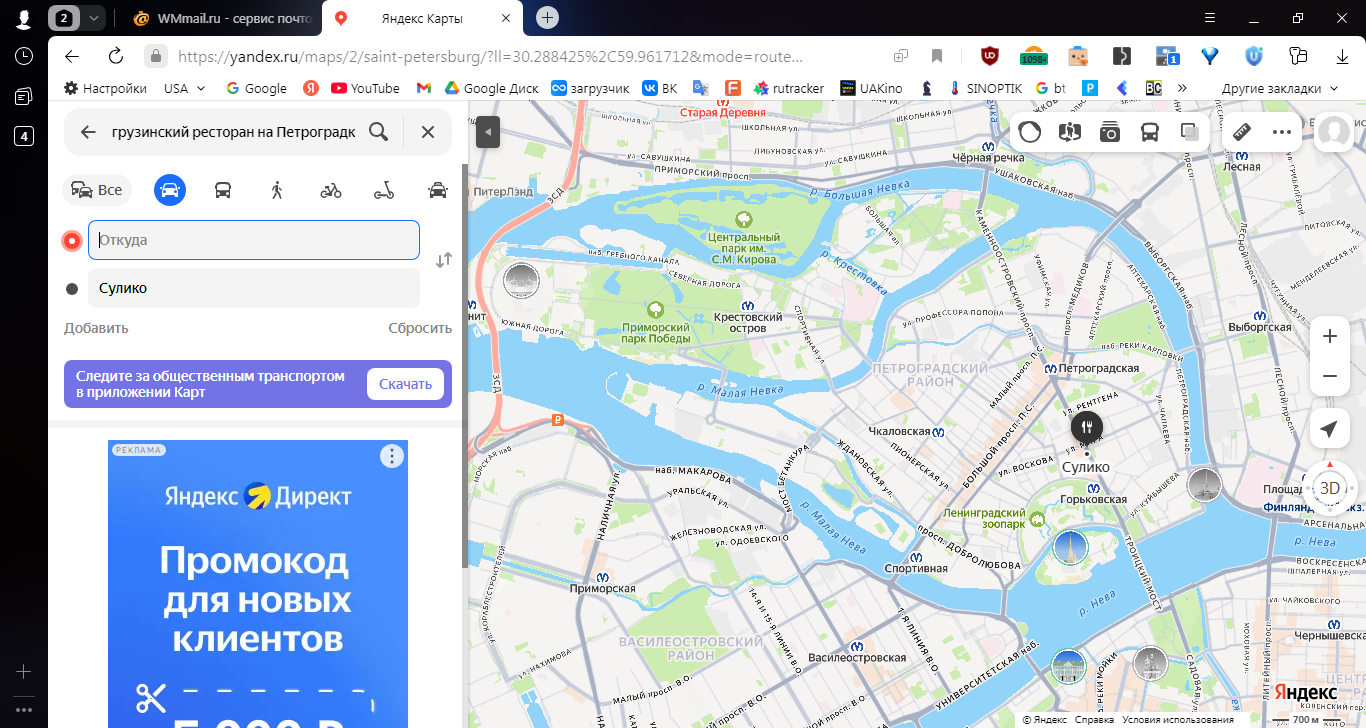Expand the Другие закладки folder
Image resolution: width=1366 pixels, height=728 pixels.
[1280, 88]
